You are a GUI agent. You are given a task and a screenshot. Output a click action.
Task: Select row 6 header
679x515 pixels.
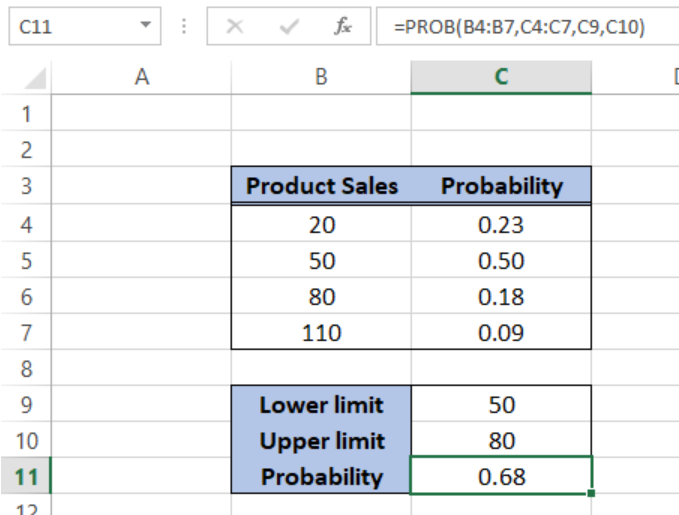26,297
